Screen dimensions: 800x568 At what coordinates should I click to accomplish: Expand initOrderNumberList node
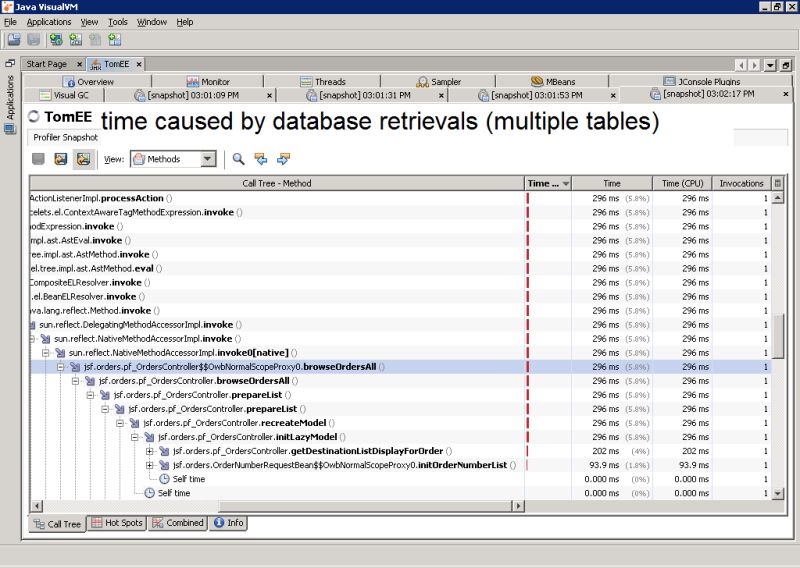pyautogui.click(x=149, y=465)
